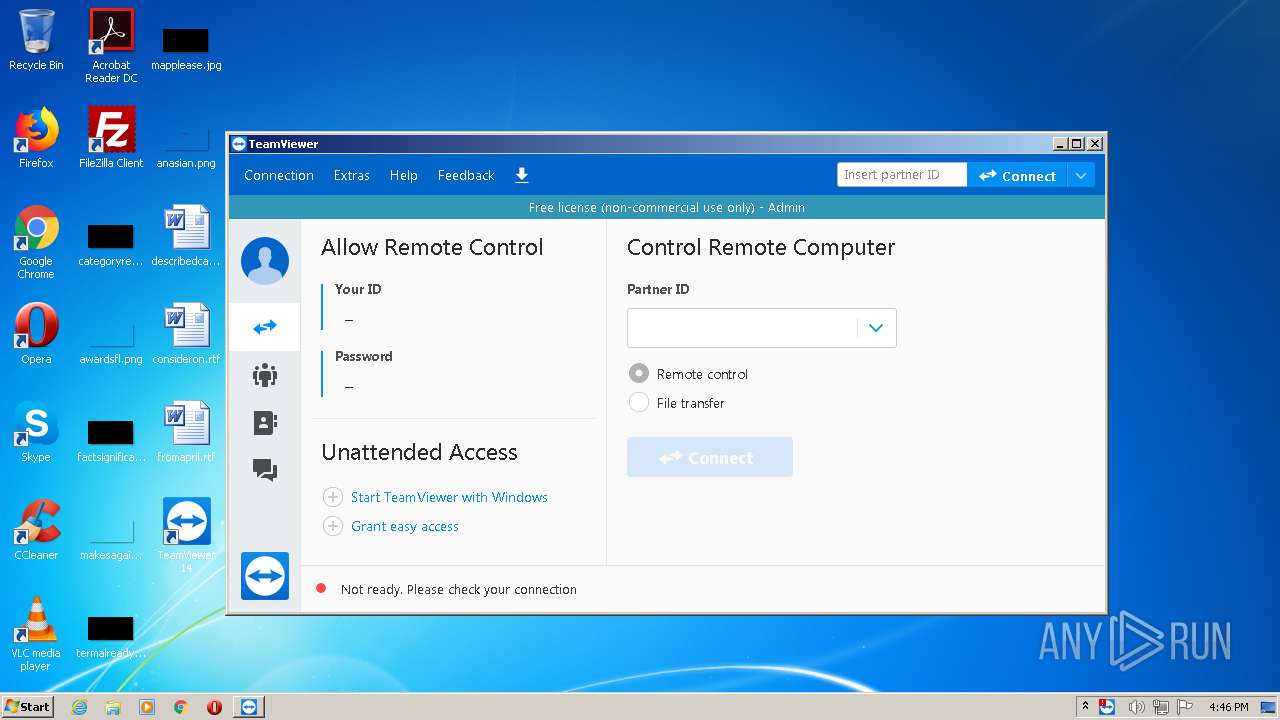
Task: Click Start TeamViewer with Windows link
Action: (449, 497)
